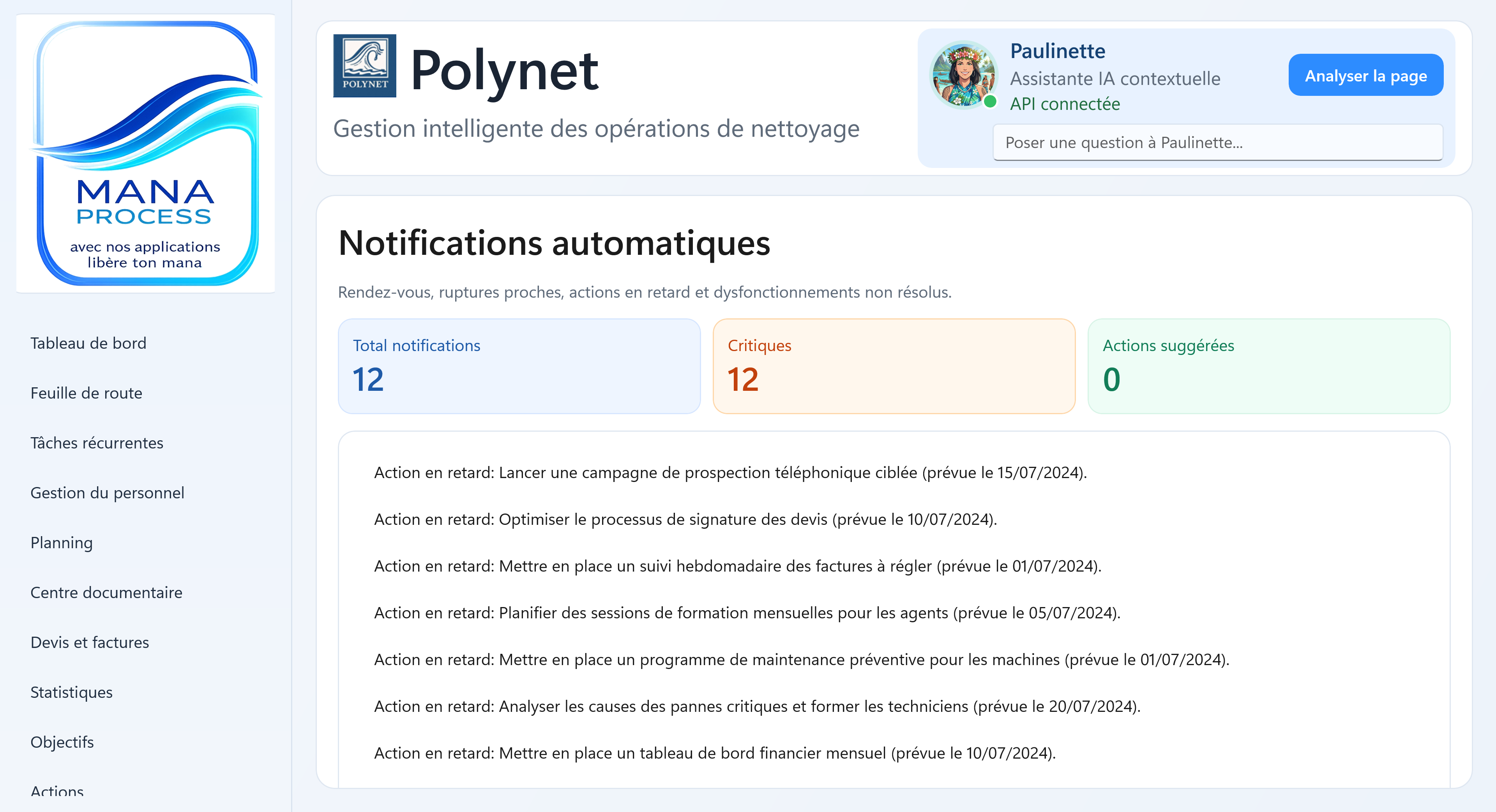This screenshot has height=812, width=1496.
Task: Click the campagne de prospection téléphonique notification
Action: (x=730, y=473)
